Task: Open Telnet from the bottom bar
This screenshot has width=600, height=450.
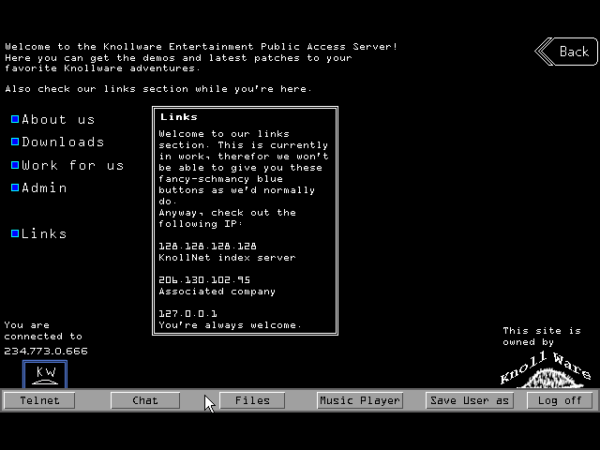Action: click(39, 400)
